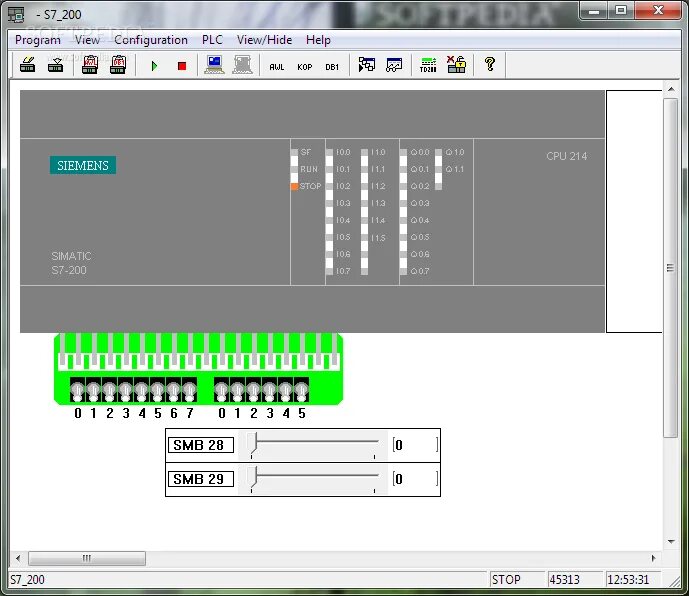
Task: Stop the PLC with red square button
Action: (x=182, y=66)
